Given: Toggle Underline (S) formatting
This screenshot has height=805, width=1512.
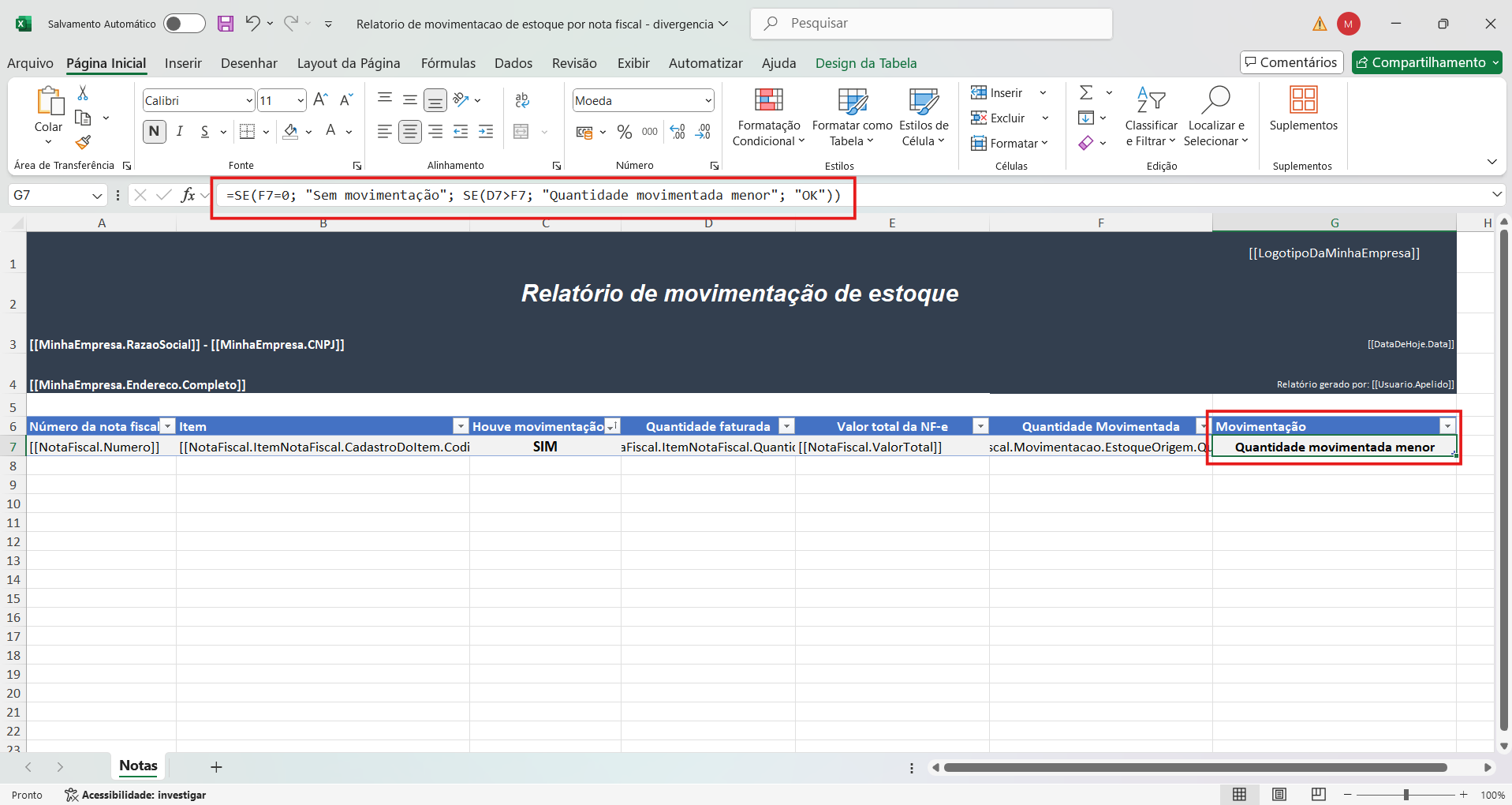Looking at the screenshot, I should pos(205,132).
